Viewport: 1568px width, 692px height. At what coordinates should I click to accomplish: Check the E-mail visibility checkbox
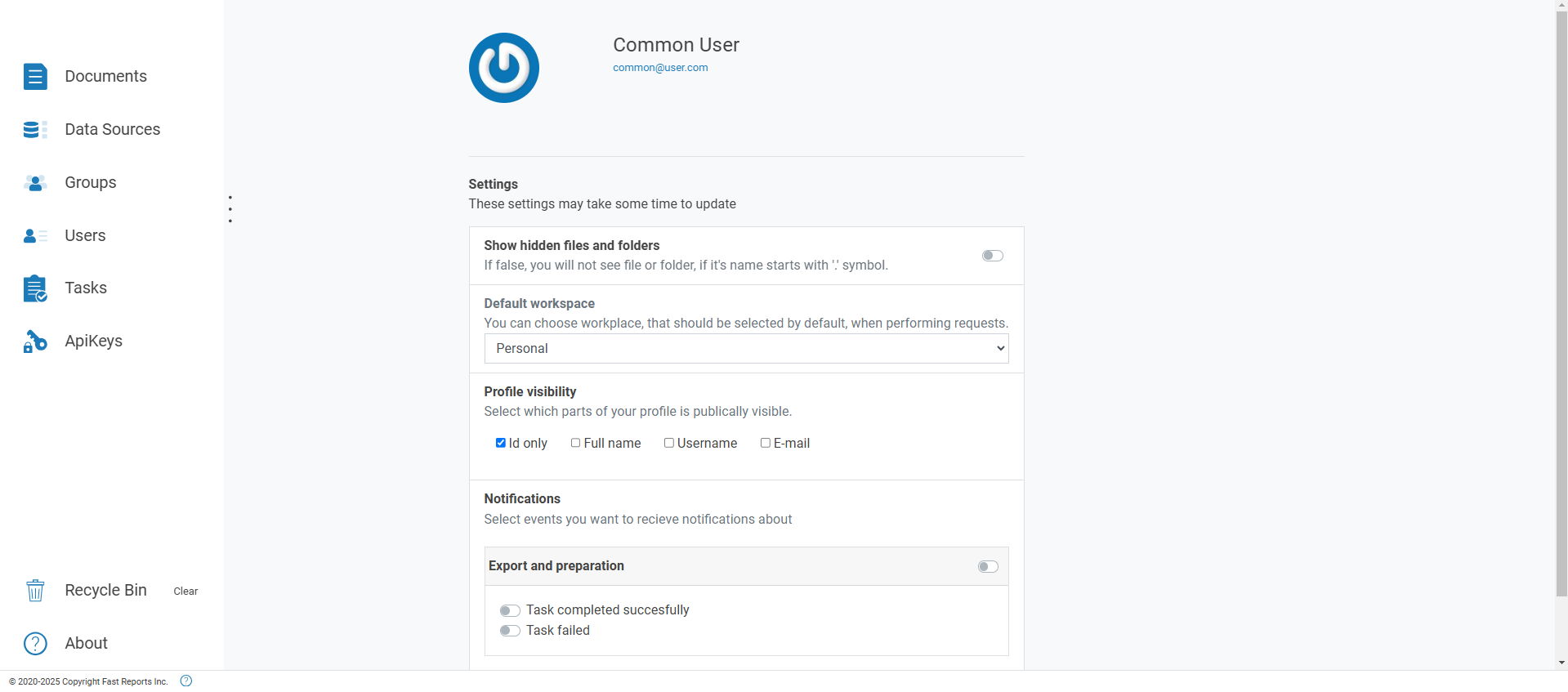coord(766,443)
